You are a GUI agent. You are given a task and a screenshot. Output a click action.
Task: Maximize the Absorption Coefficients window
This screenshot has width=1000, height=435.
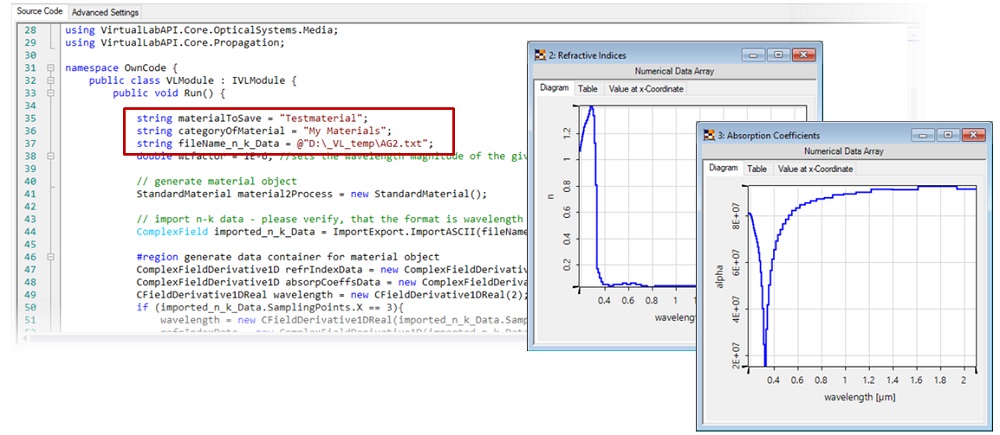tap(948, 135)
